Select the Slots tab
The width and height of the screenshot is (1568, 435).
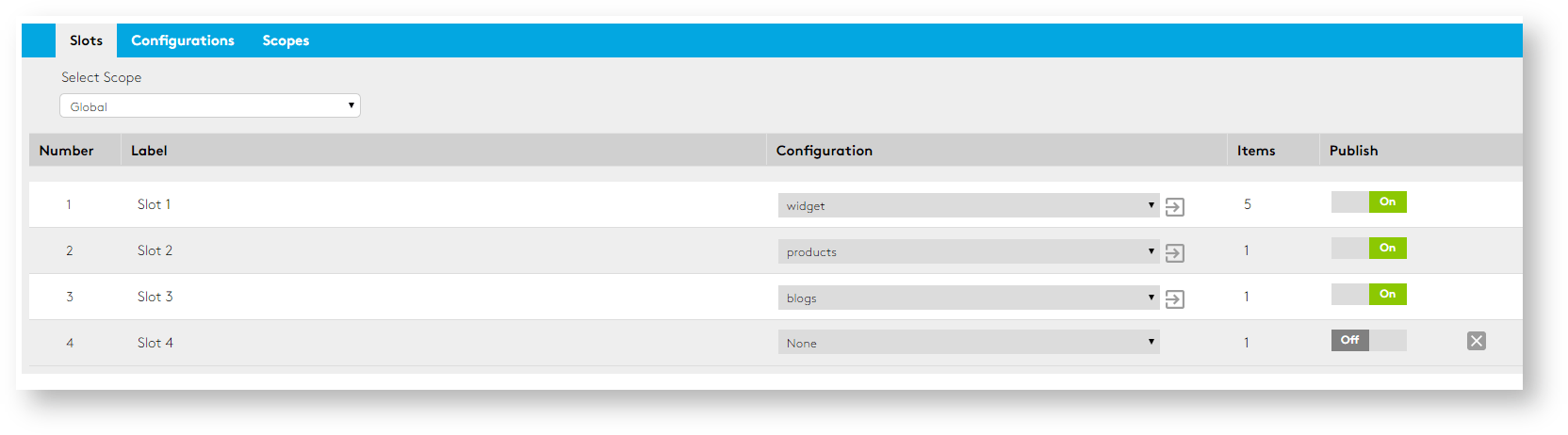tap(86, 40)
